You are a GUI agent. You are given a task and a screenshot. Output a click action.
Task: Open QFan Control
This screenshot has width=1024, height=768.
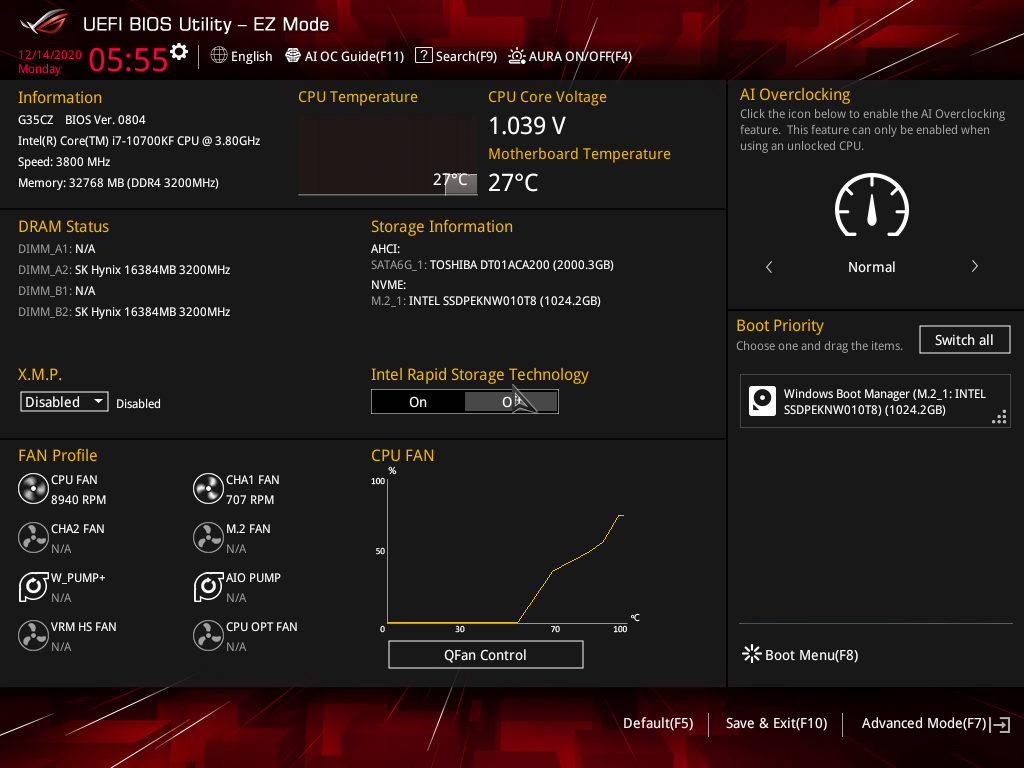click(x=485, y=655)
